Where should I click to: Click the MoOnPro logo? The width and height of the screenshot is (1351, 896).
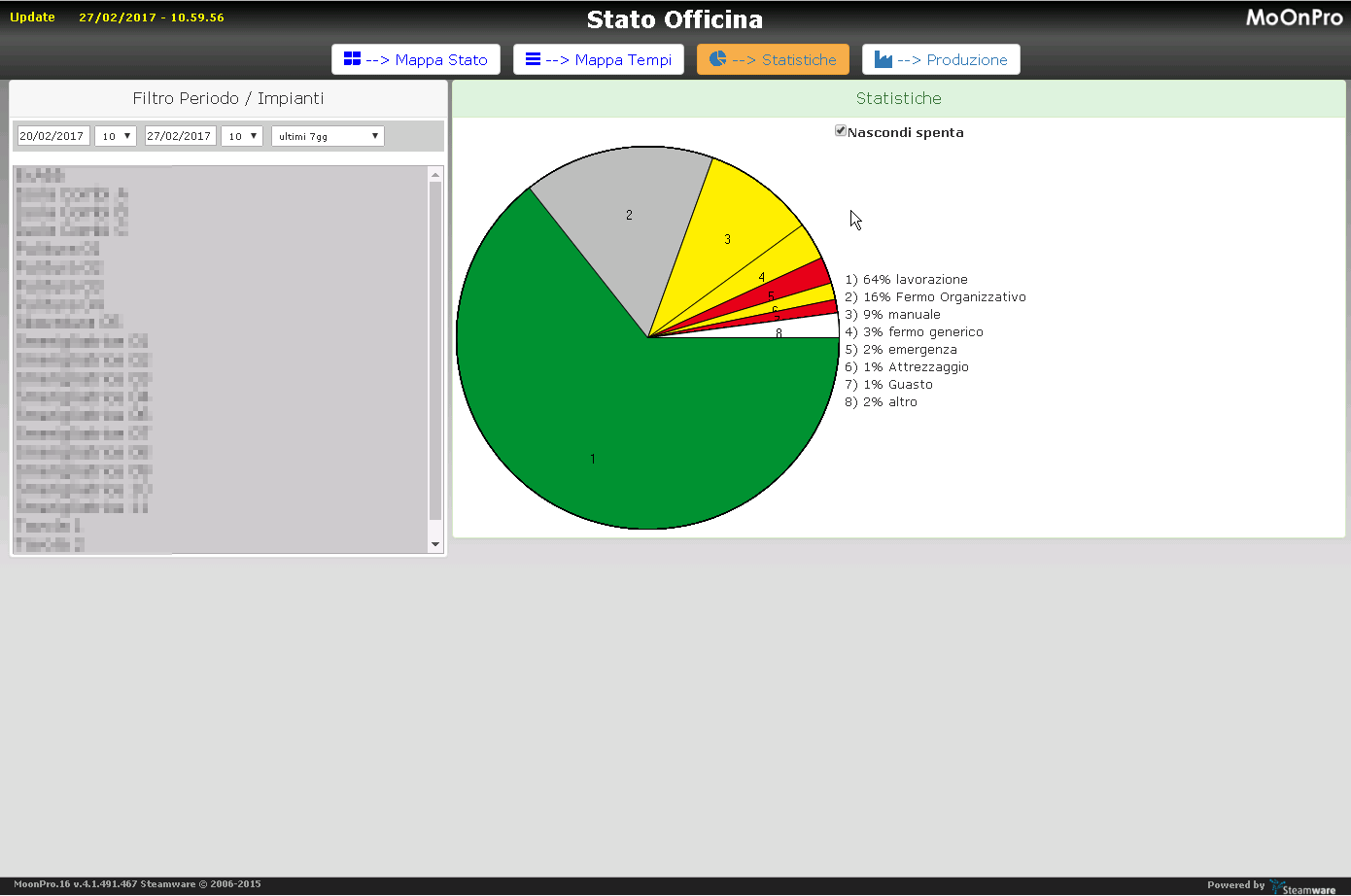coord(1294,17)
